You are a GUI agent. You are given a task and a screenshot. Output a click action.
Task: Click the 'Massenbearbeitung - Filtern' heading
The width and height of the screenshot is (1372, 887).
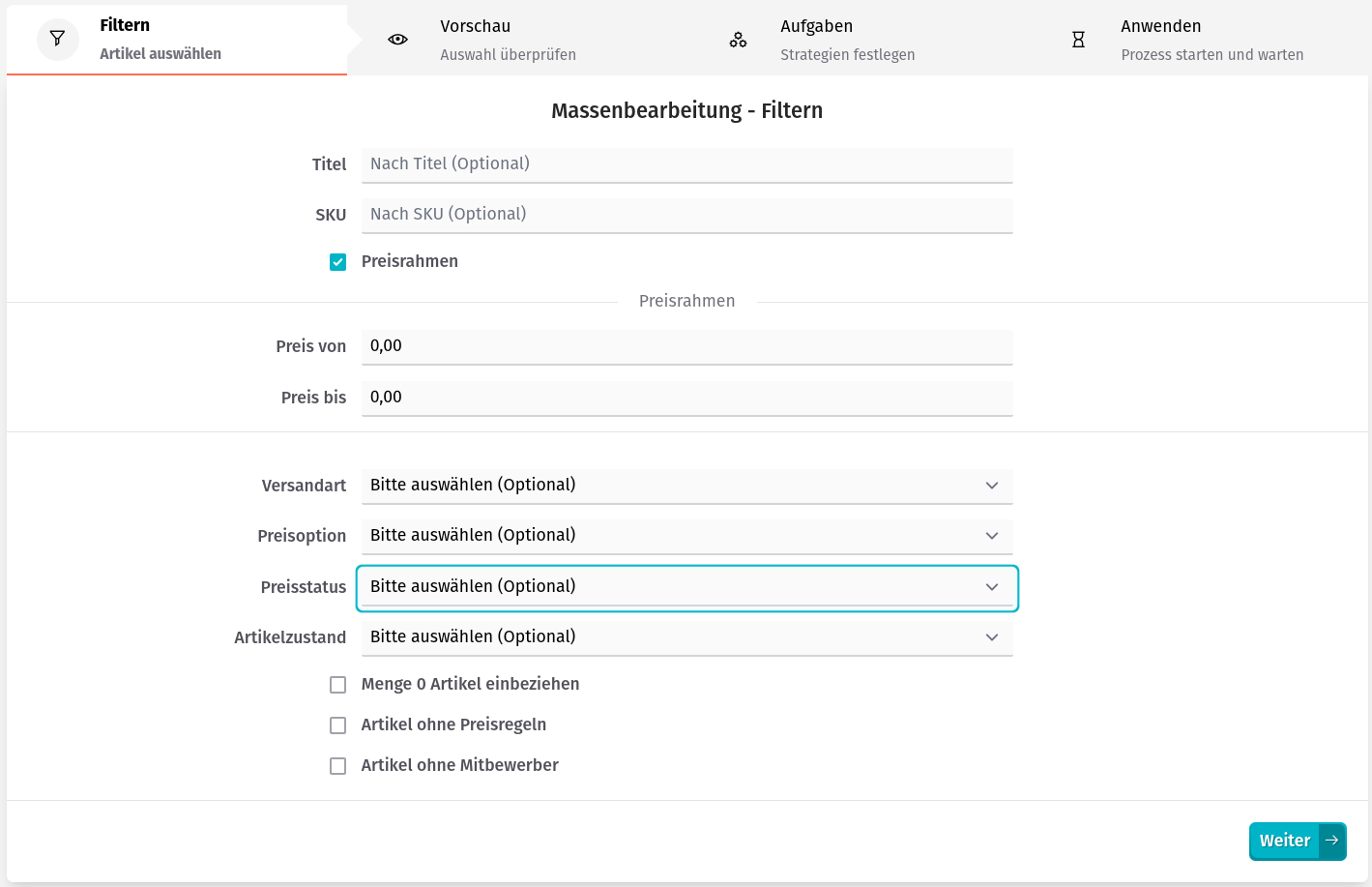click(686, 110)
